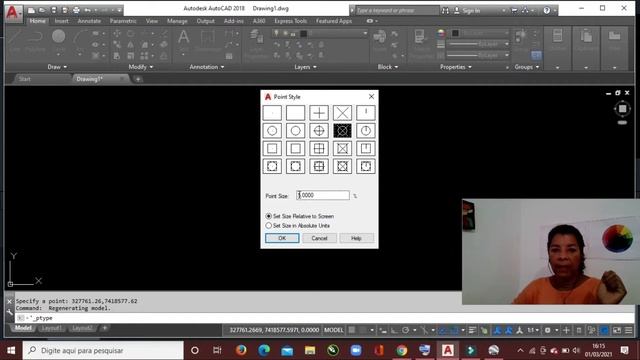
Task: Select the square with X point style
Action: pyautogui.click(x=342, y=148)
